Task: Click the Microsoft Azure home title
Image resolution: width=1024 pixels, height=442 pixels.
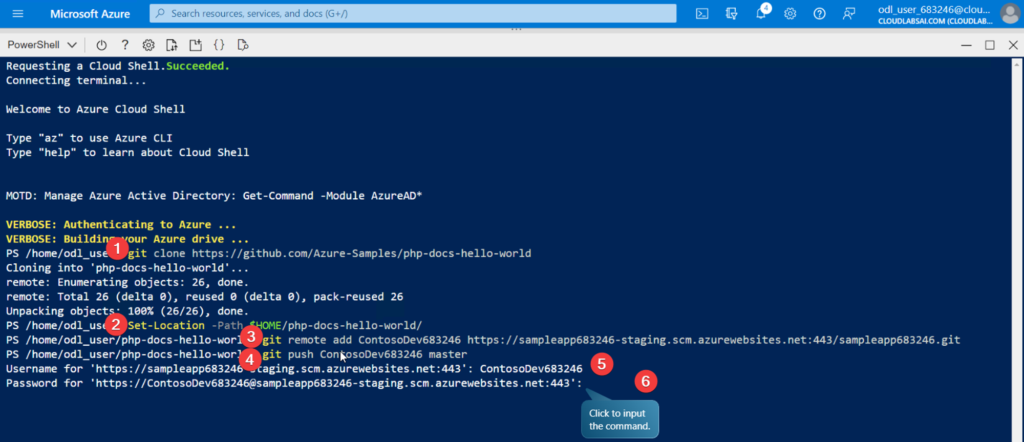Action: tap(90, 14)
